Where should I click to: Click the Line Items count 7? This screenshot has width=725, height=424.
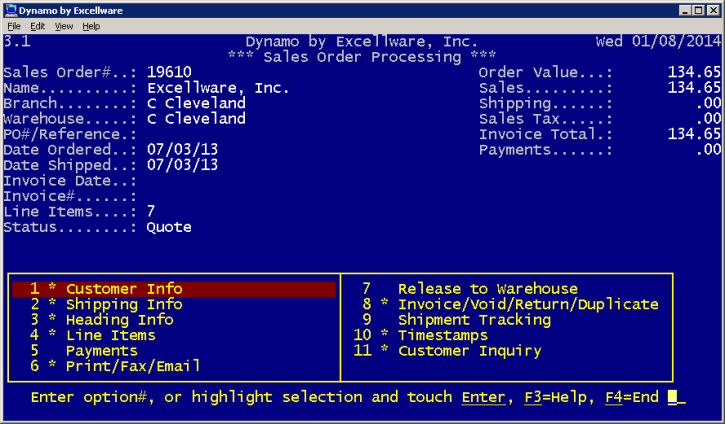tap(151, 212)
